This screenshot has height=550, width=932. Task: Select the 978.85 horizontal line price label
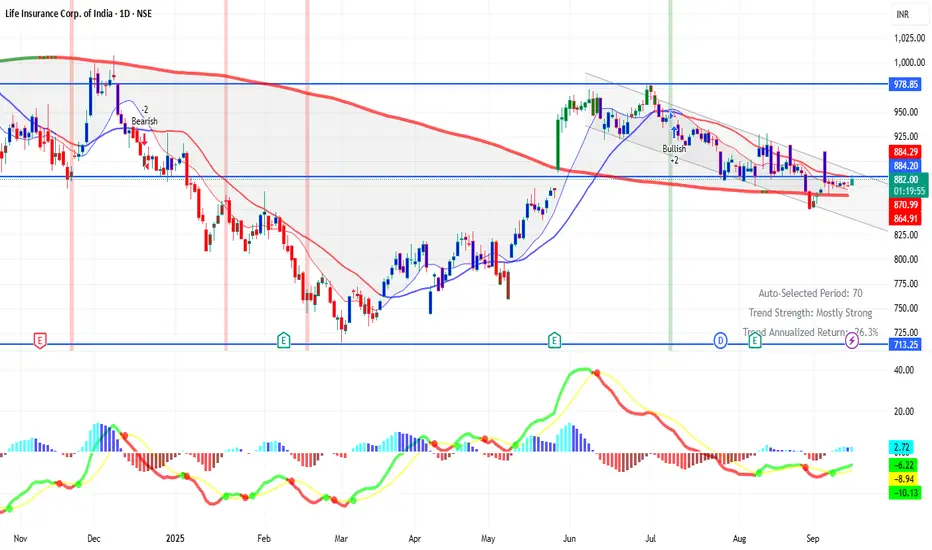point(905,84)
